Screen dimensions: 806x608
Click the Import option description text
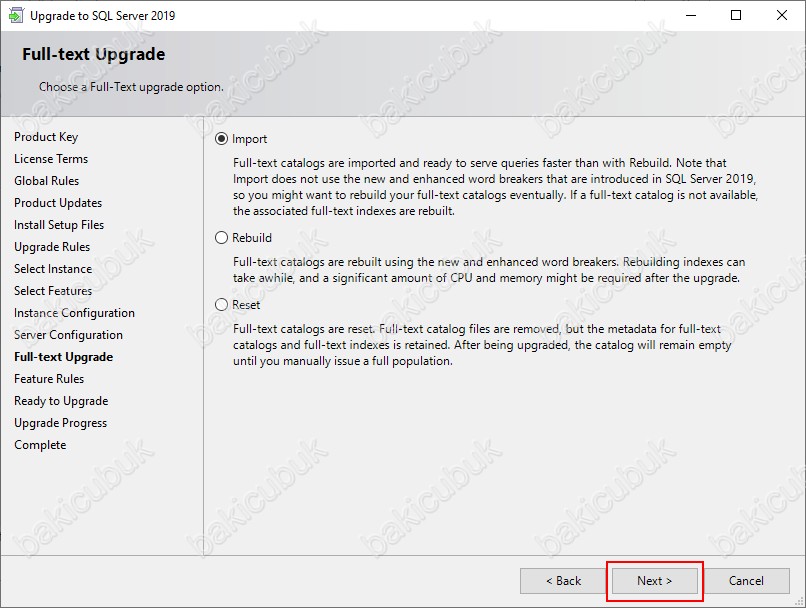coord(495,187)
